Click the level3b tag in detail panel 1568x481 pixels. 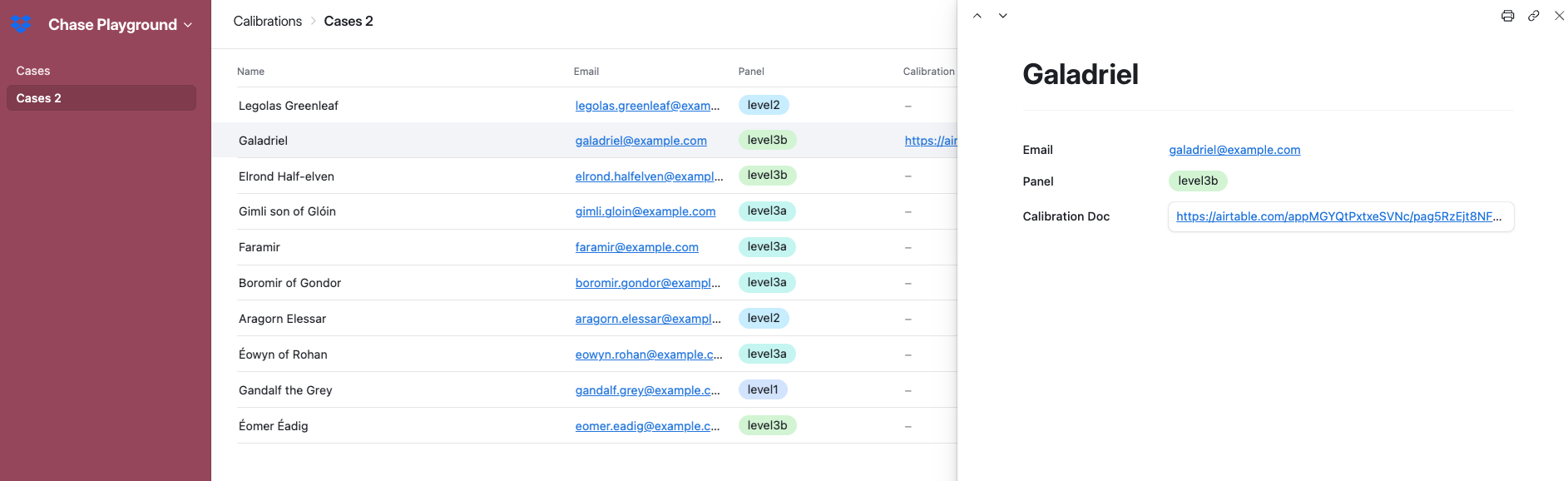(x=1197, y=181)
